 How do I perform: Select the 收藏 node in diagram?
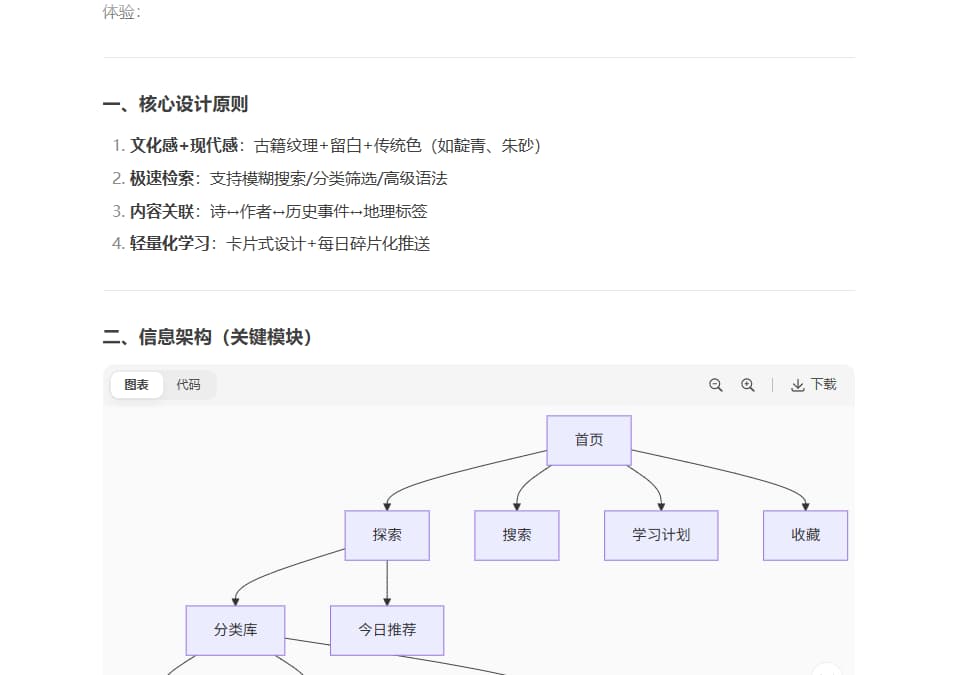click(805, 535)
